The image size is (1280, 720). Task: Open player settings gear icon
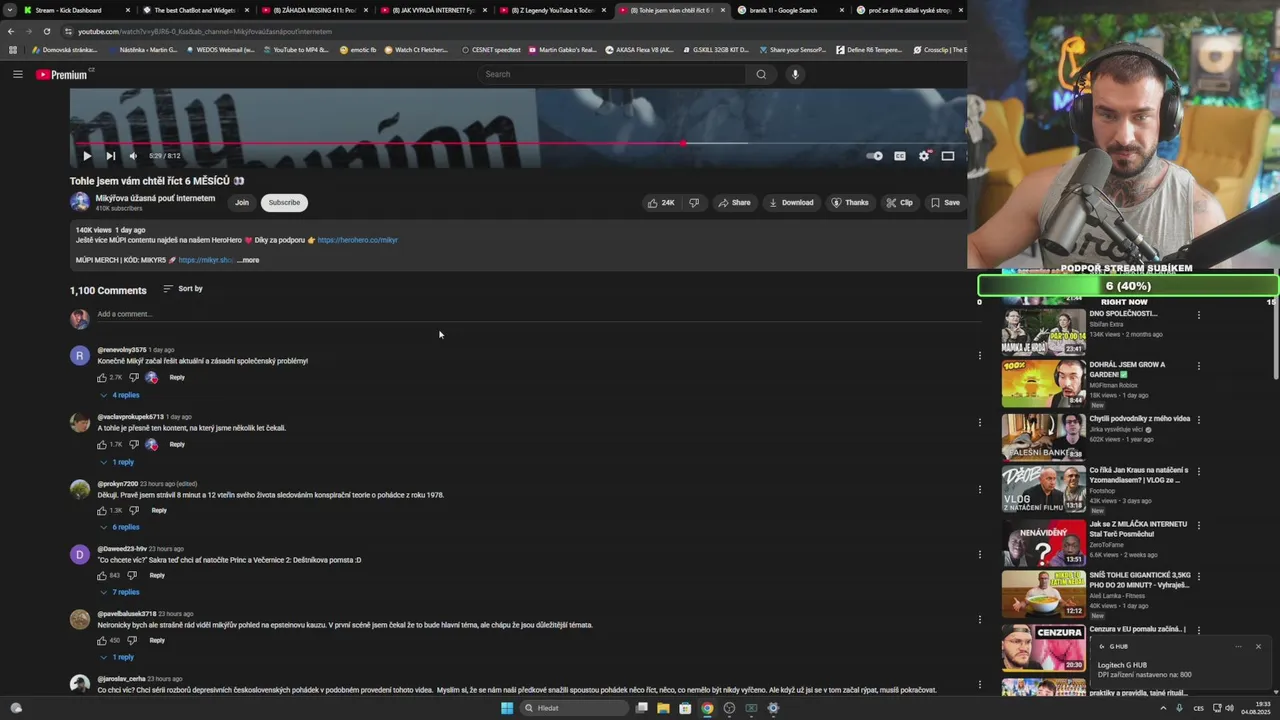pyautogui.click(x=924, y=156)
